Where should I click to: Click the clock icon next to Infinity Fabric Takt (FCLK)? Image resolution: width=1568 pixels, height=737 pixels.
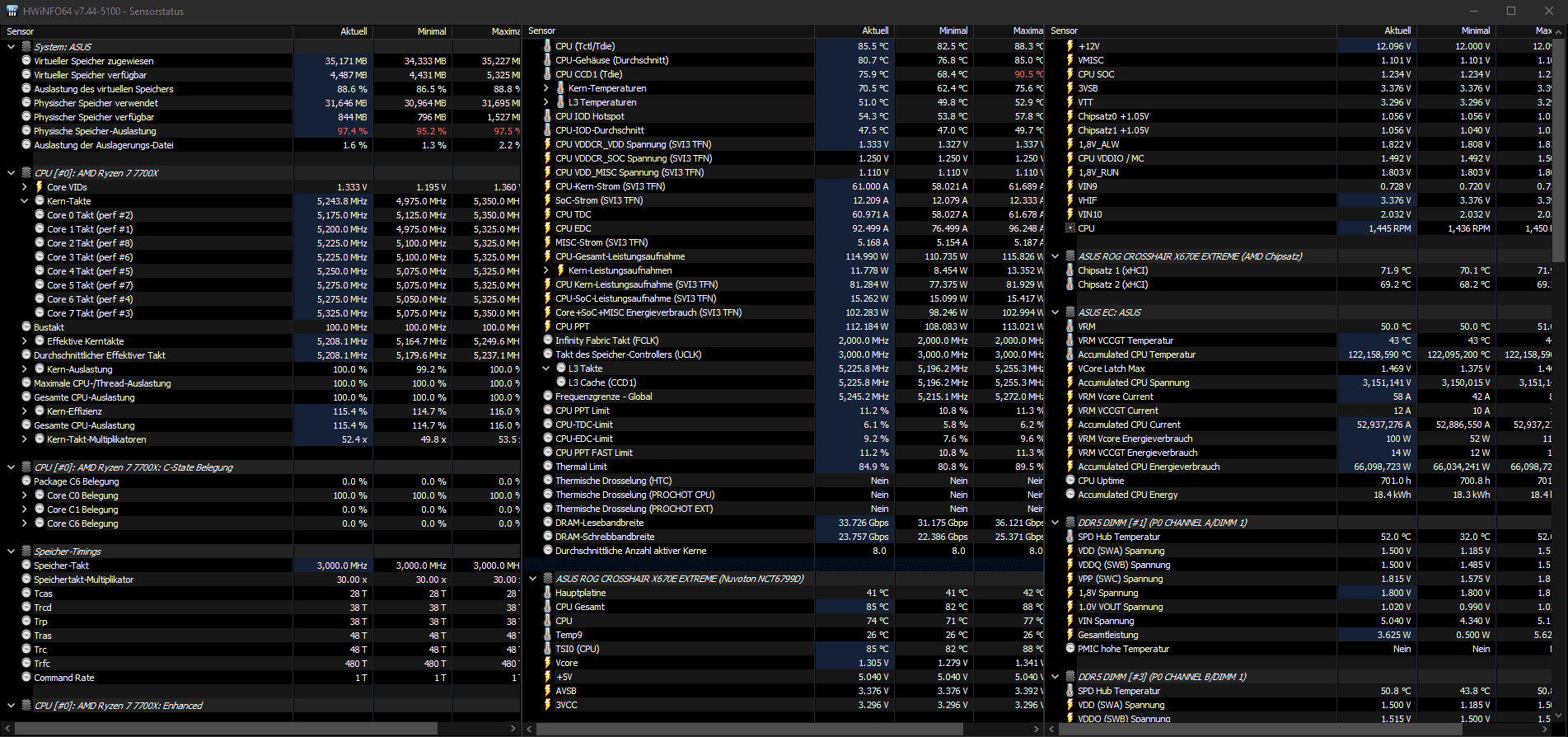(548, 340)
